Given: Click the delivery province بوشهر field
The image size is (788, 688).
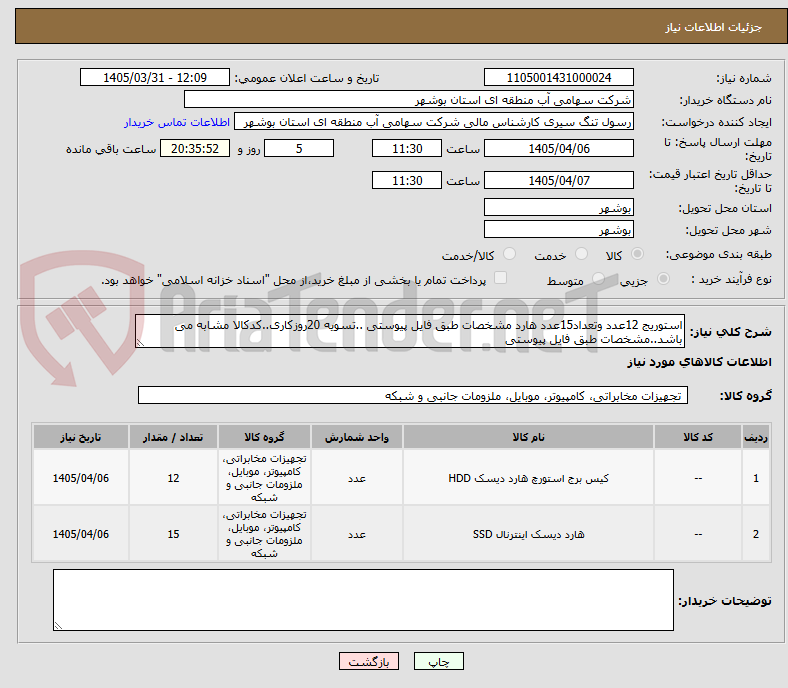Looking at the screenshot, I should (x=559, y=207).
